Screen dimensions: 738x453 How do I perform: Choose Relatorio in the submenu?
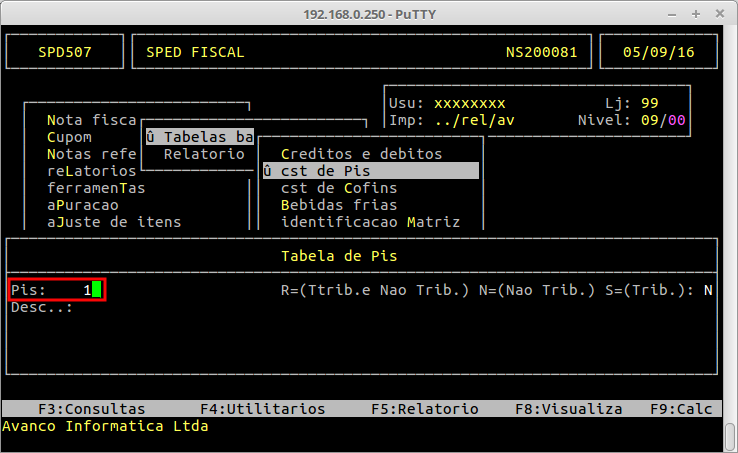point(204,154)
